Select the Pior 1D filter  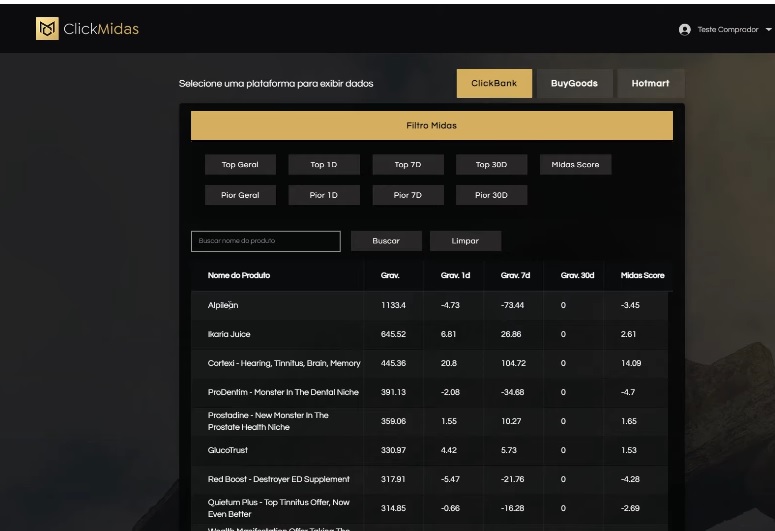324,195
